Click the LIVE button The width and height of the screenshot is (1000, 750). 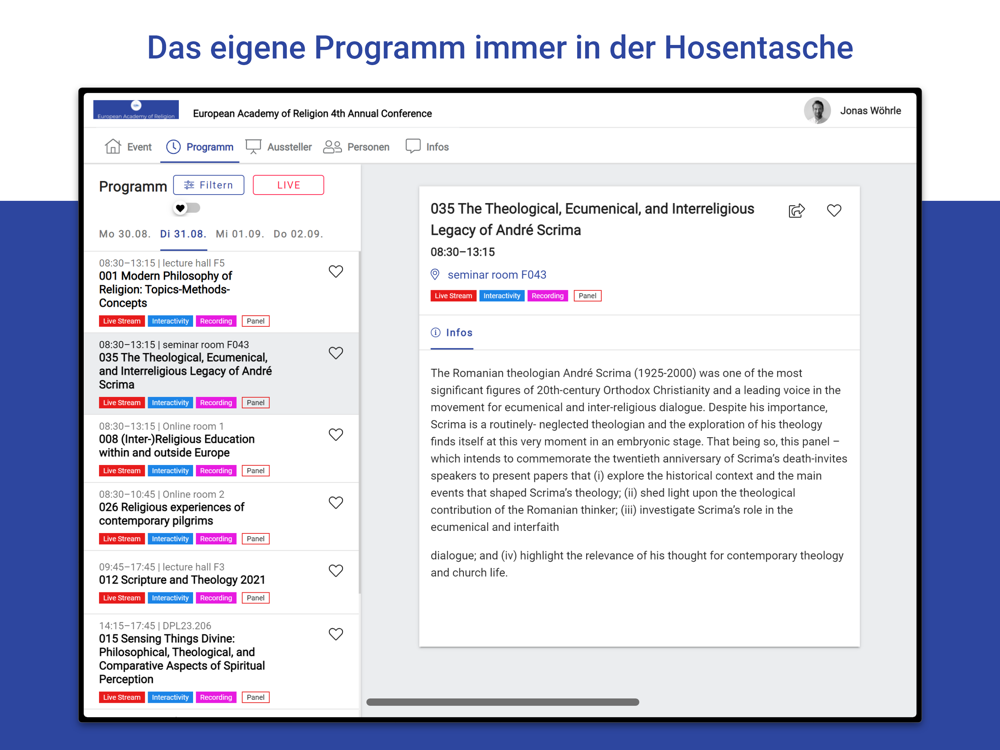pos(288,185)
